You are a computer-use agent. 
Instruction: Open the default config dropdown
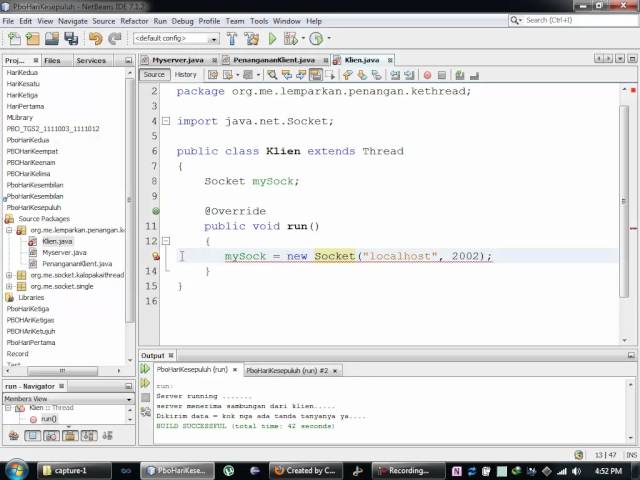[213, 39]
